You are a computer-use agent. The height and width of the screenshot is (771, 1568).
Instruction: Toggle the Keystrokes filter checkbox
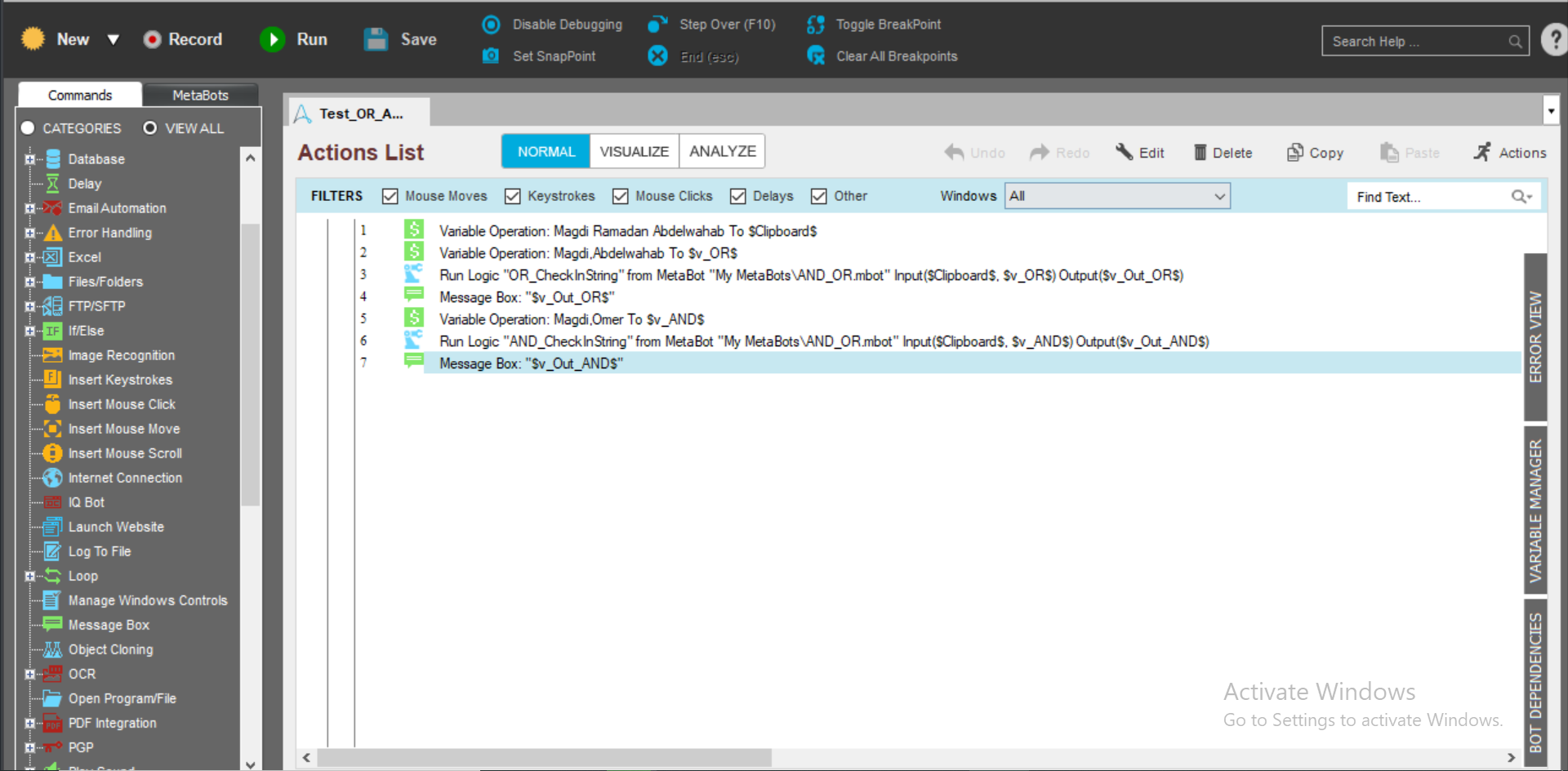coord(513,196)
